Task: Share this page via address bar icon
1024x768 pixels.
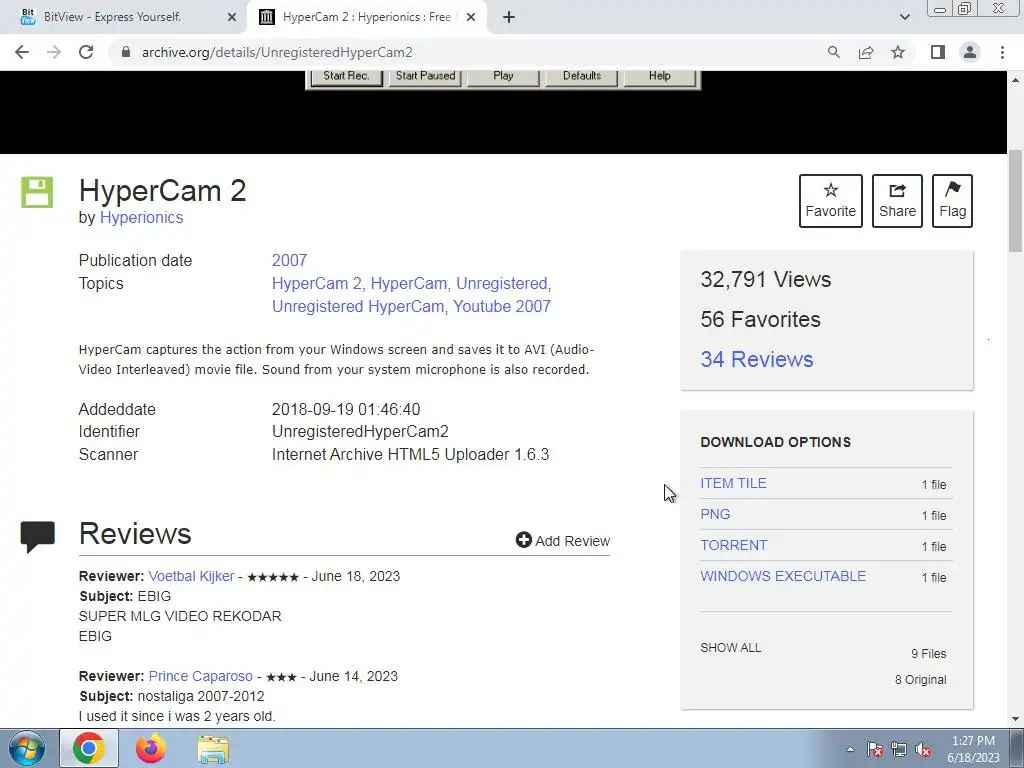Action: [866, 52]
